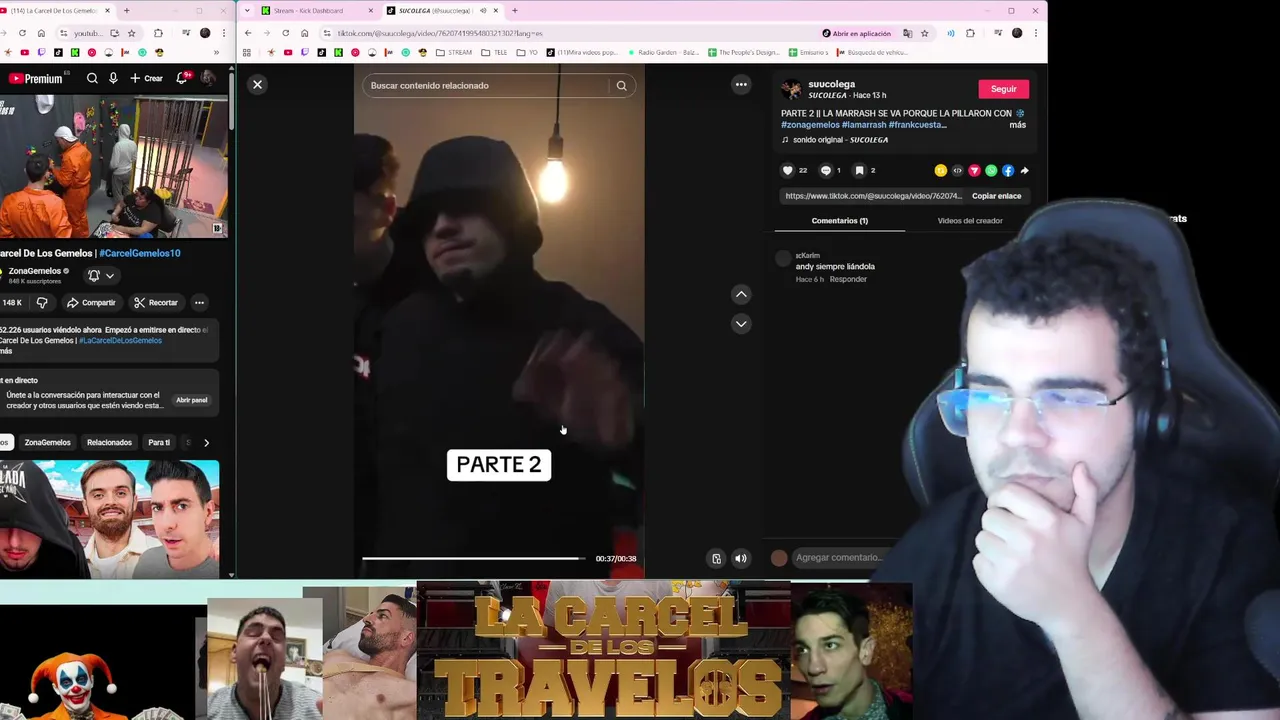The width and height of the screenshot is (1280, 720).
Task: Open the translate page icon in address bar
Action: point(908,33)
